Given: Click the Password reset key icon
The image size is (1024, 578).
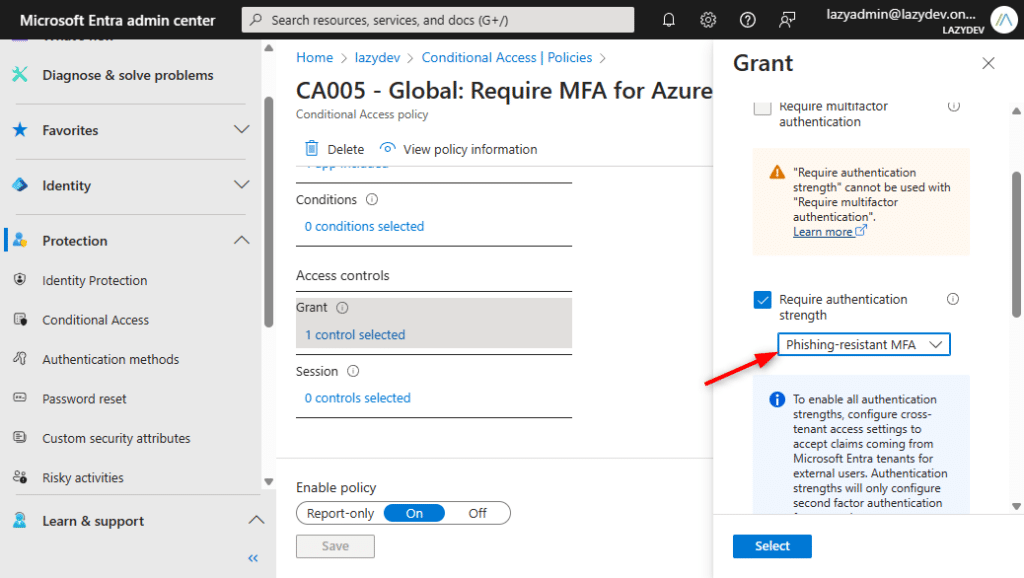Looking at the screenshot, I should point(21,398).
